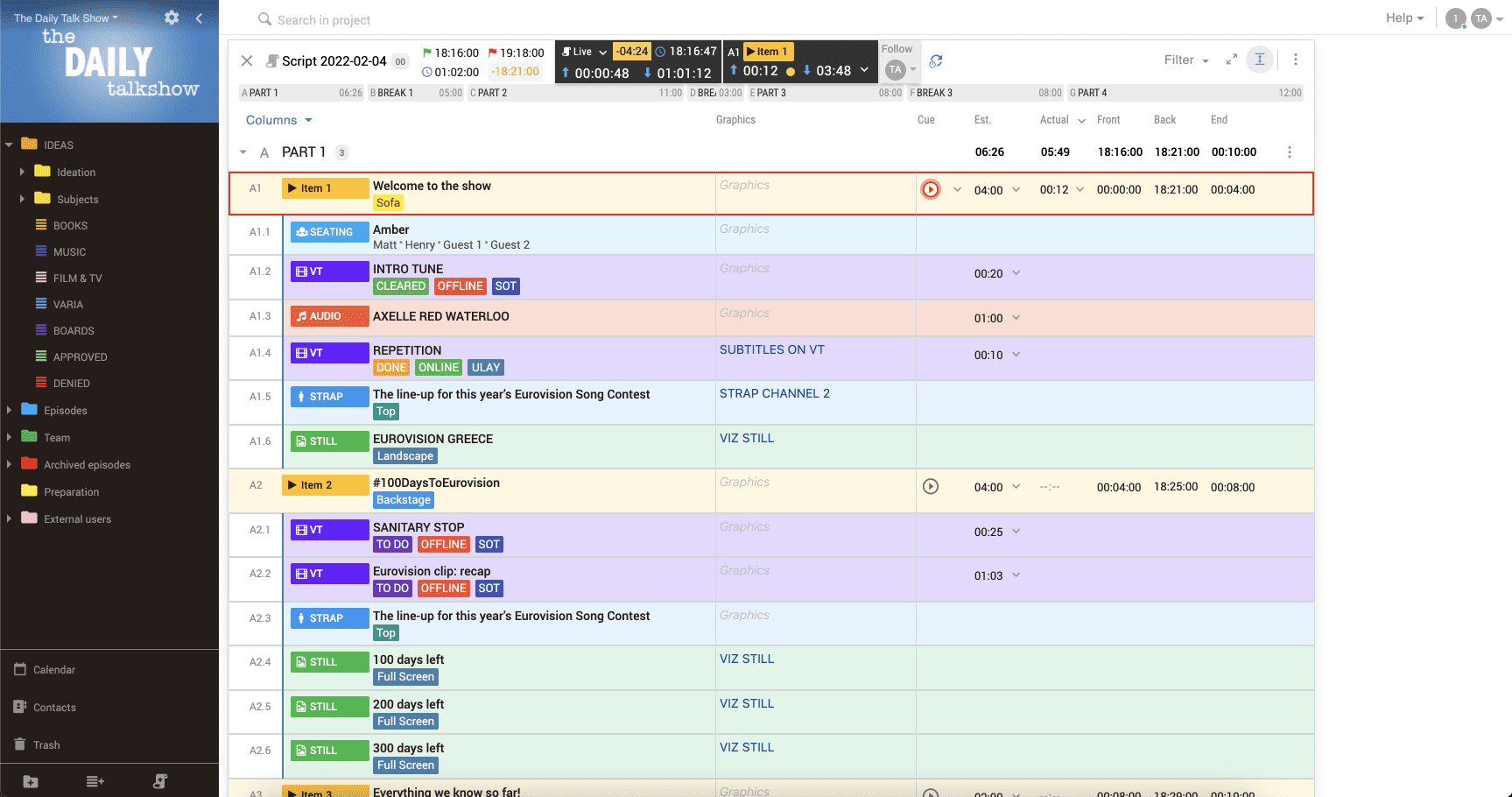1512x797 pixels.
Task: Open the BOARDS list
Action: (x=74, y=331)
